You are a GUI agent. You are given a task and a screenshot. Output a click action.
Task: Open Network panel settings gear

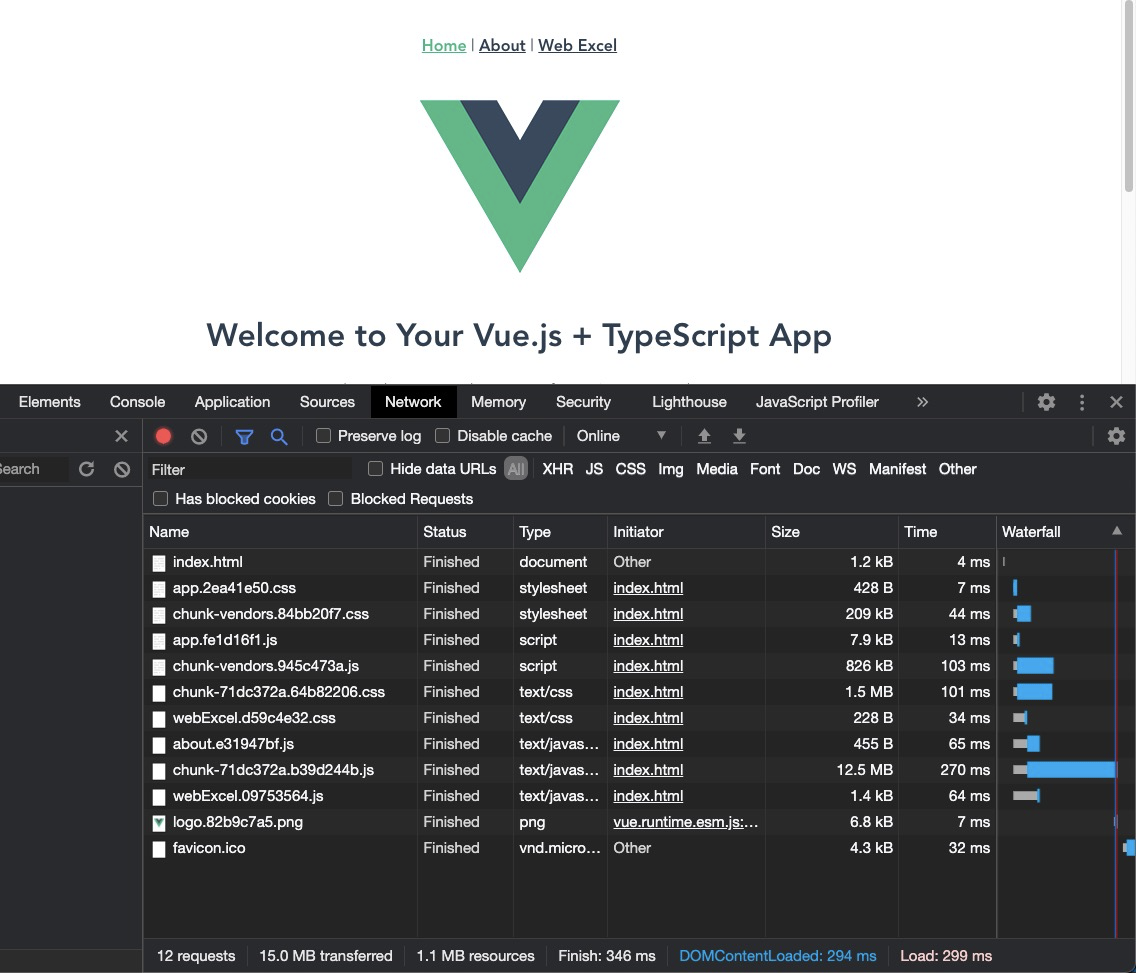pos(1116,436)
